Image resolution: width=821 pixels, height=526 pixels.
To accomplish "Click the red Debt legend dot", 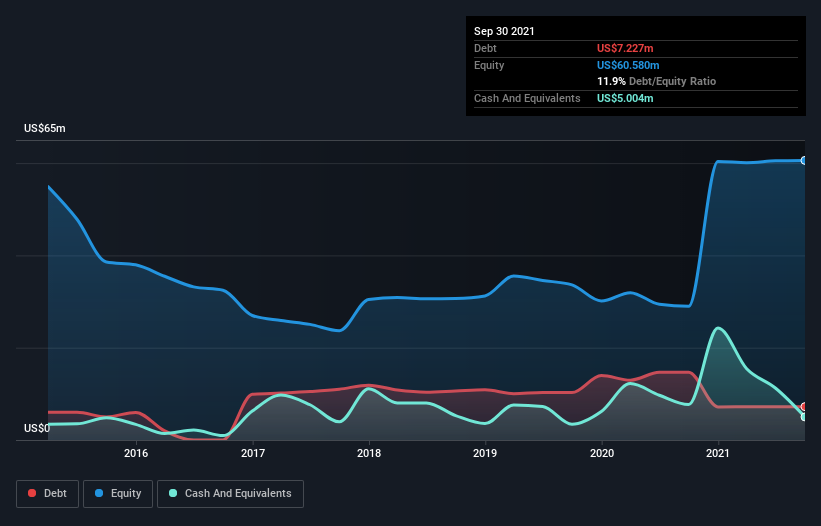I will coord(32,493).
